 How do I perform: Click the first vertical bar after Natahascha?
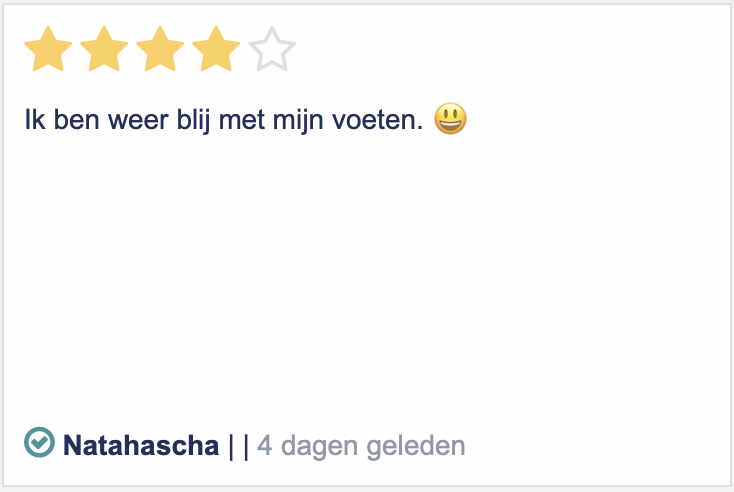[x=231, y=445]
